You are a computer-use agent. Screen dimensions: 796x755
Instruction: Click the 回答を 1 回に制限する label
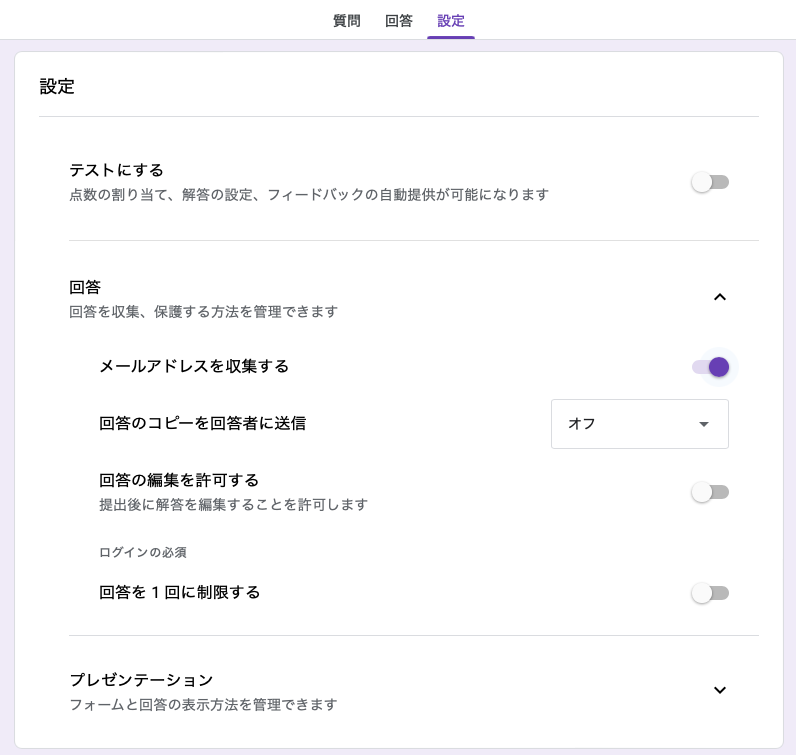pos(180,592)
